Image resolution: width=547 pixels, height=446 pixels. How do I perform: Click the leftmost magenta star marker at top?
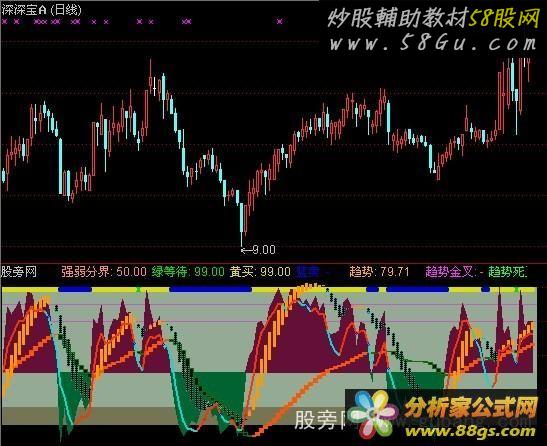5,22
